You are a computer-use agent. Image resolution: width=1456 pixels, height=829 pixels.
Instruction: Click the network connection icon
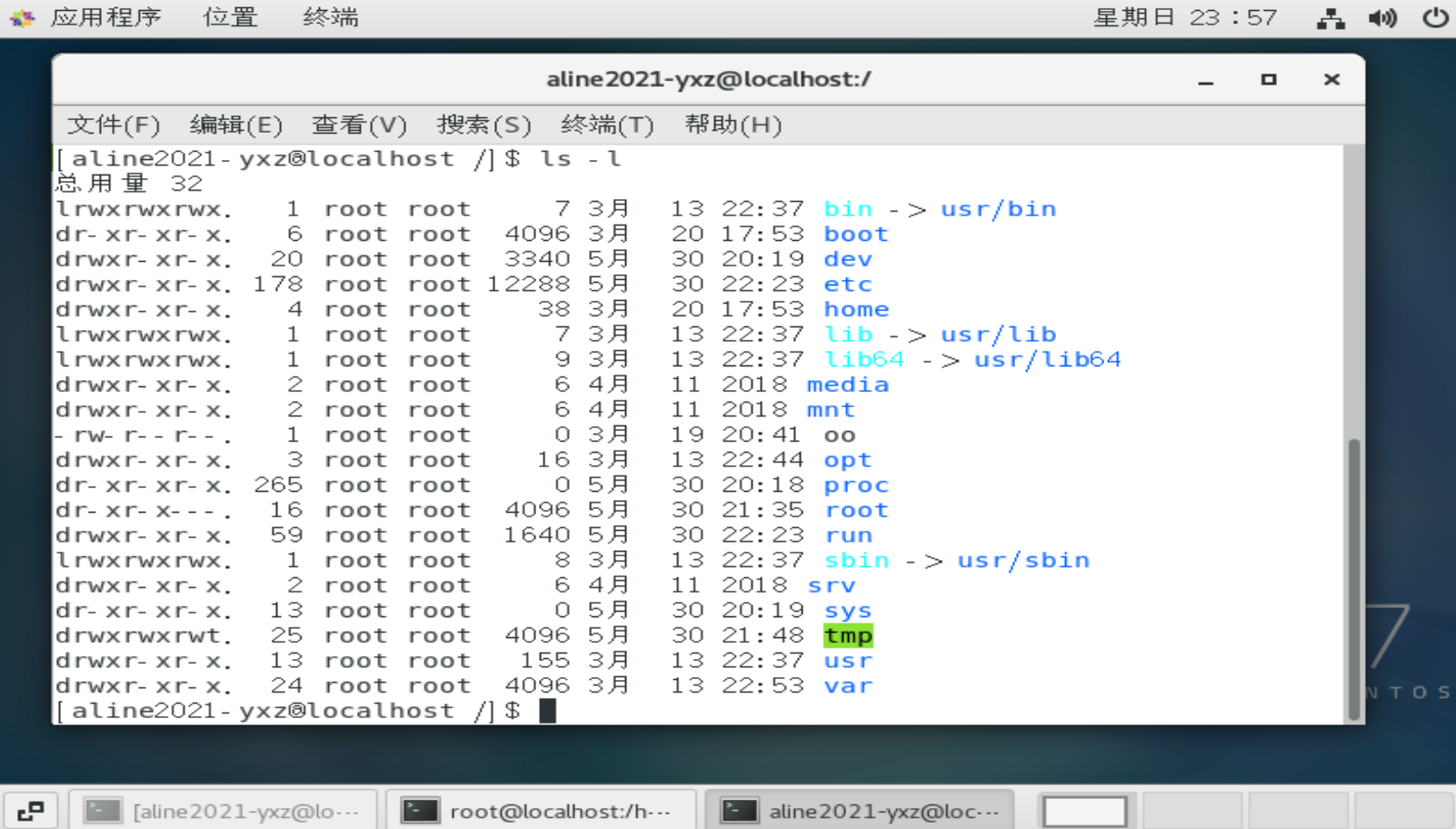1331,18
